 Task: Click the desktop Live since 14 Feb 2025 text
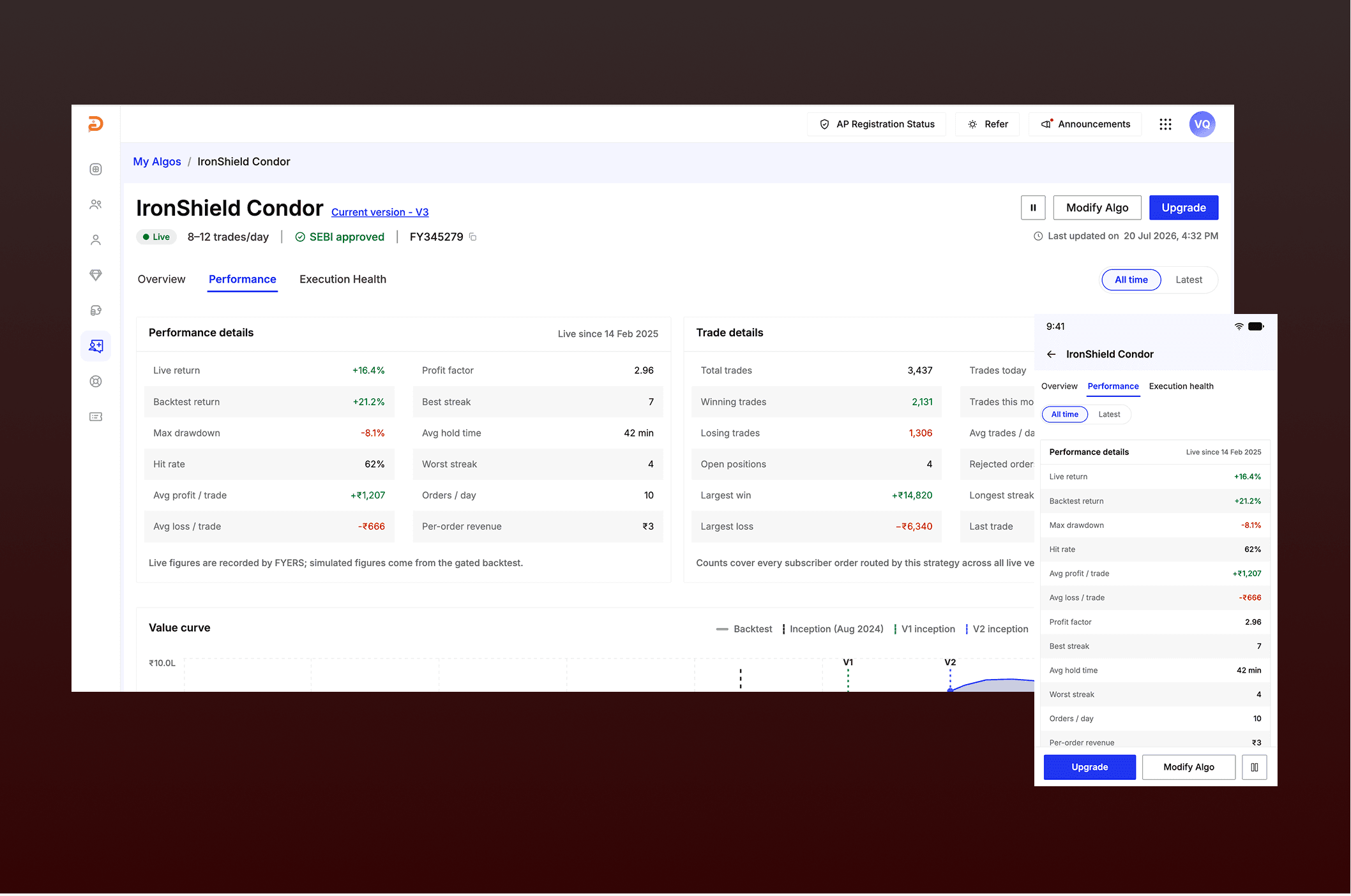point(608,334)
